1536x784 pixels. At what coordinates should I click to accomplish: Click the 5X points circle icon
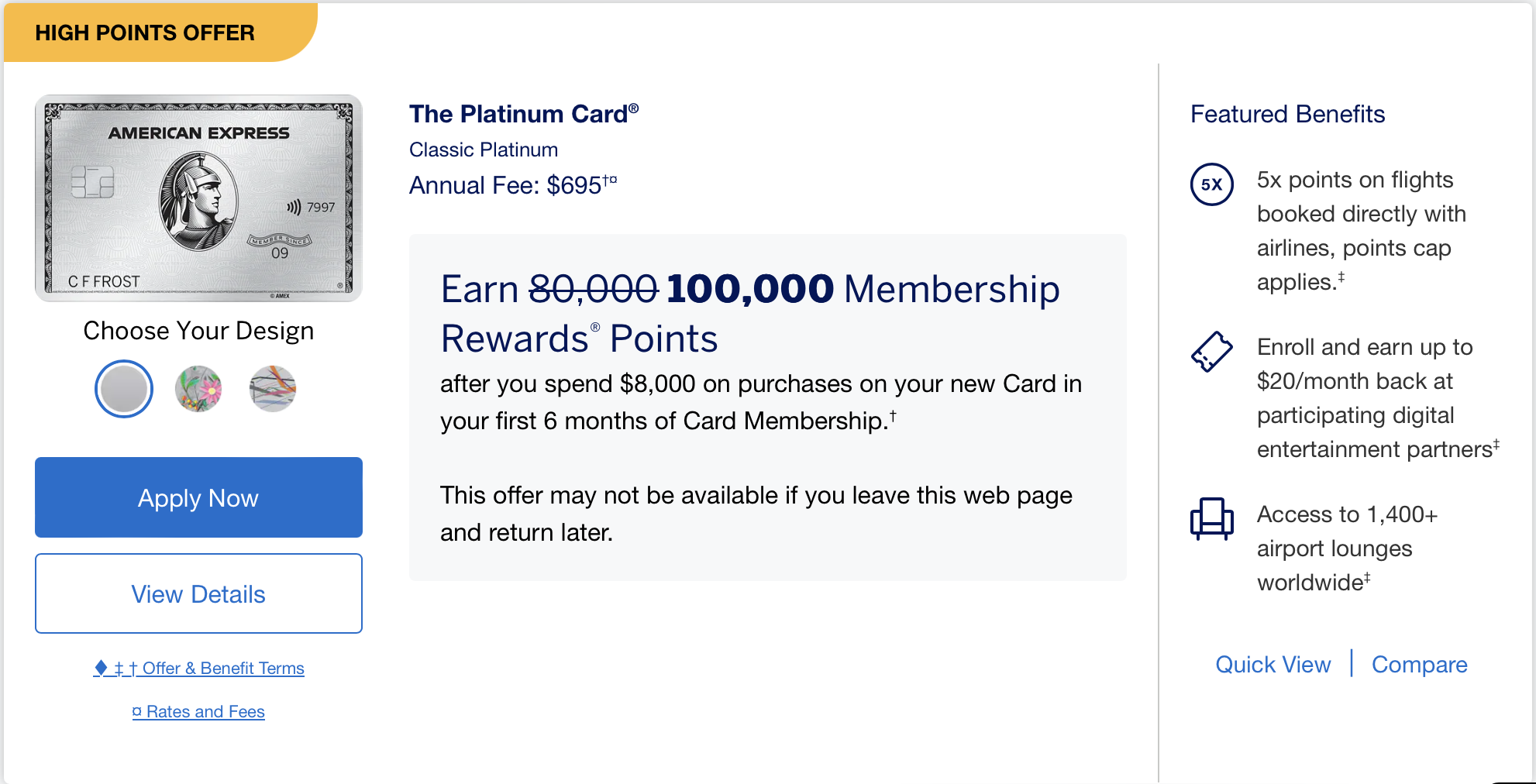(1212, 184)
